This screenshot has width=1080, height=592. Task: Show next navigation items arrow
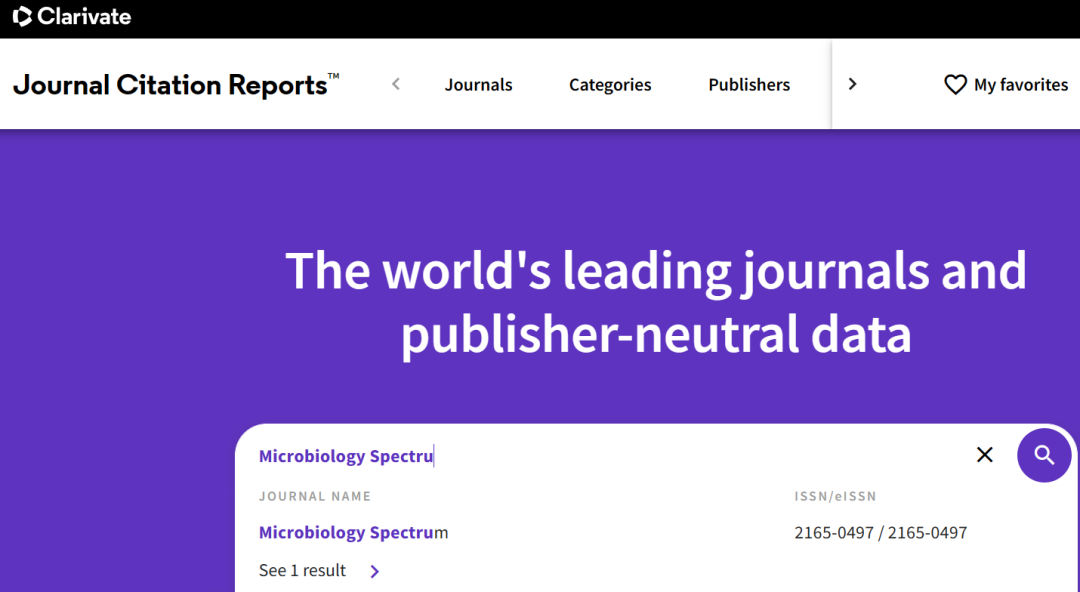[852, 84]
